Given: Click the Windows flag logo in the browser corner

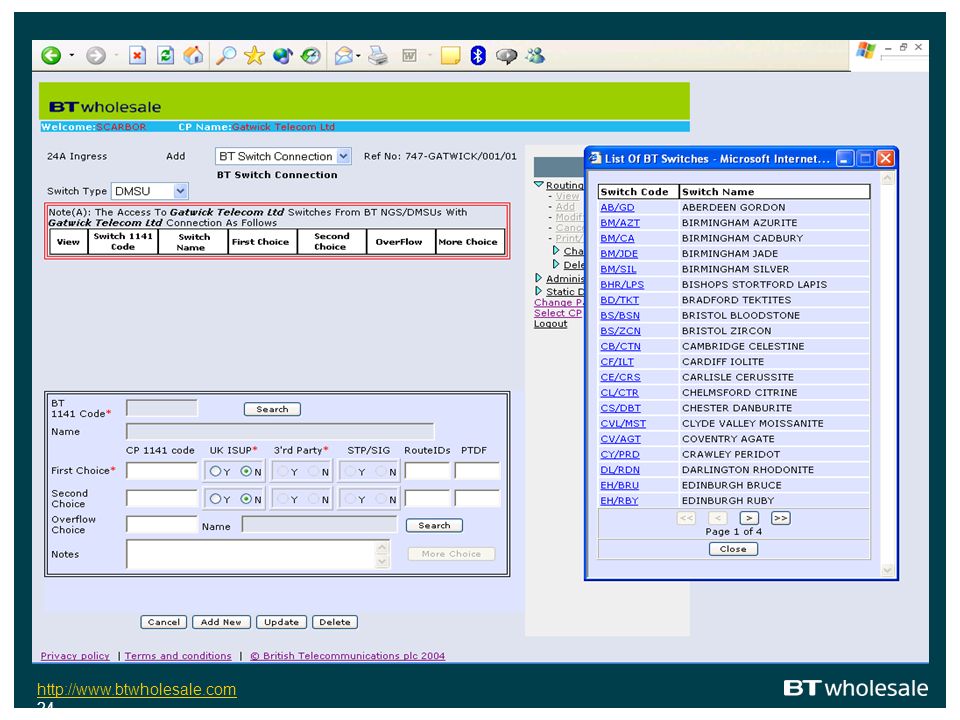Looking at the screenshot, I should tap(866, 50).
